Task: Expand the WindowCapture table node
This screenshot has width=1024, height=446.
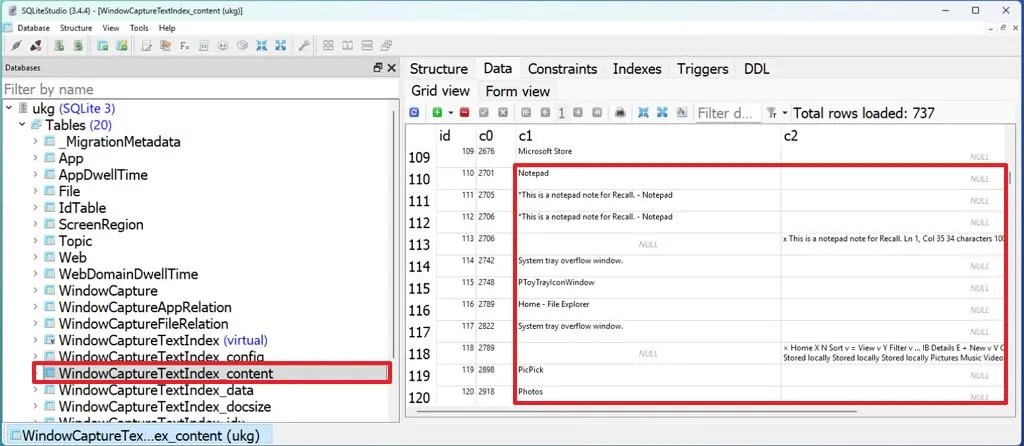Action: click(35, 291)
